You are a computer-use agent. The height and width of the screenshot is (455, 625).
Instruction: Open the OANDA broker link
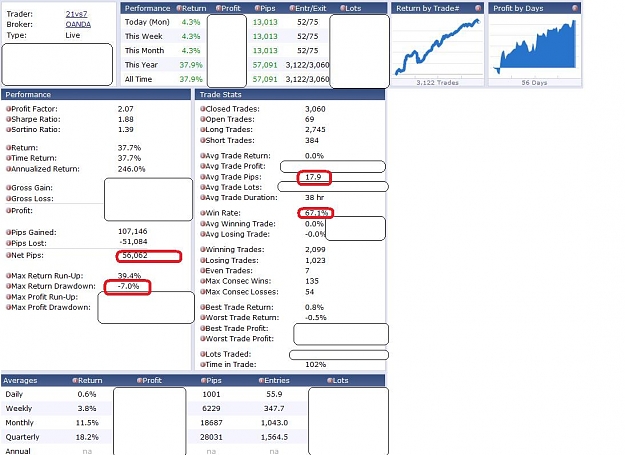pyautogui.click(x=78, y=24)
